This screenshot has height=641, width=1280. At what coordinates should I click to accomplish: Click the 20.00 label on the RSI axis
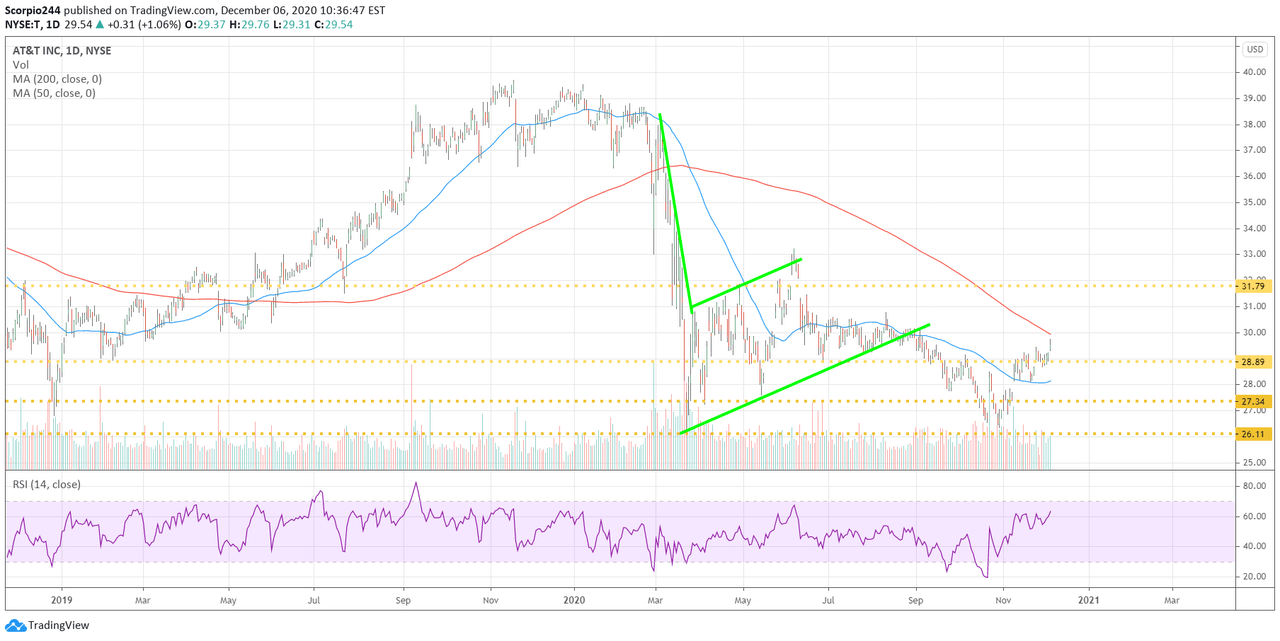[x=1255, y=577]
